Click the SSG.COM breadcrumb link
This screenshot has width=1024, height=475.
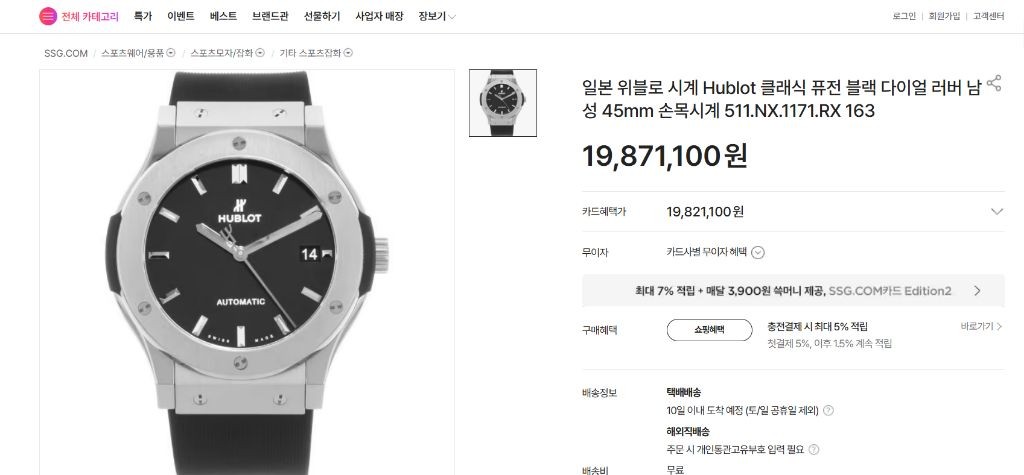(x=66, y=54)
